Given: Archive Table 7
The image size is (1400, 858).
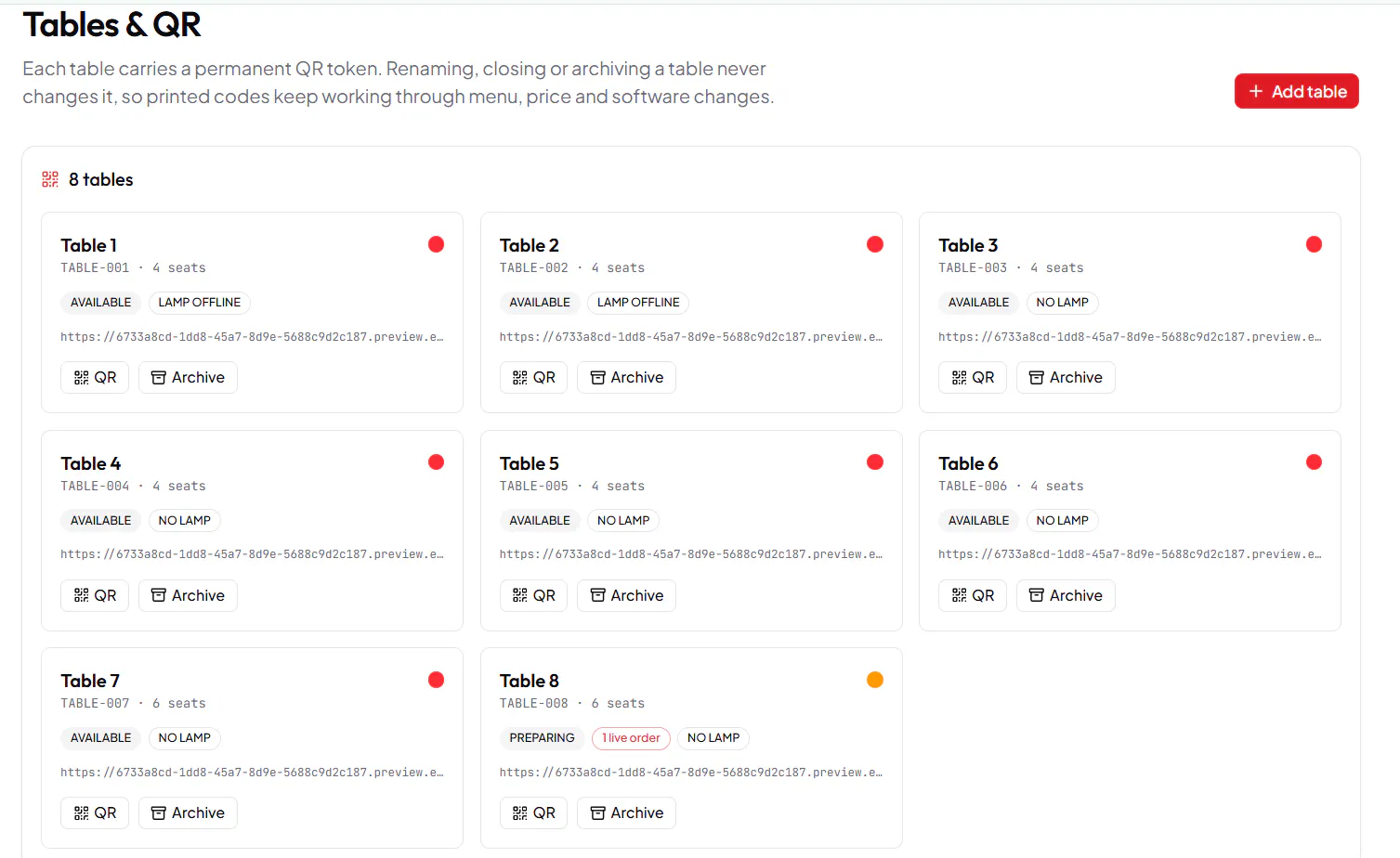Looking at the screenshot, I should pos(188,812).
